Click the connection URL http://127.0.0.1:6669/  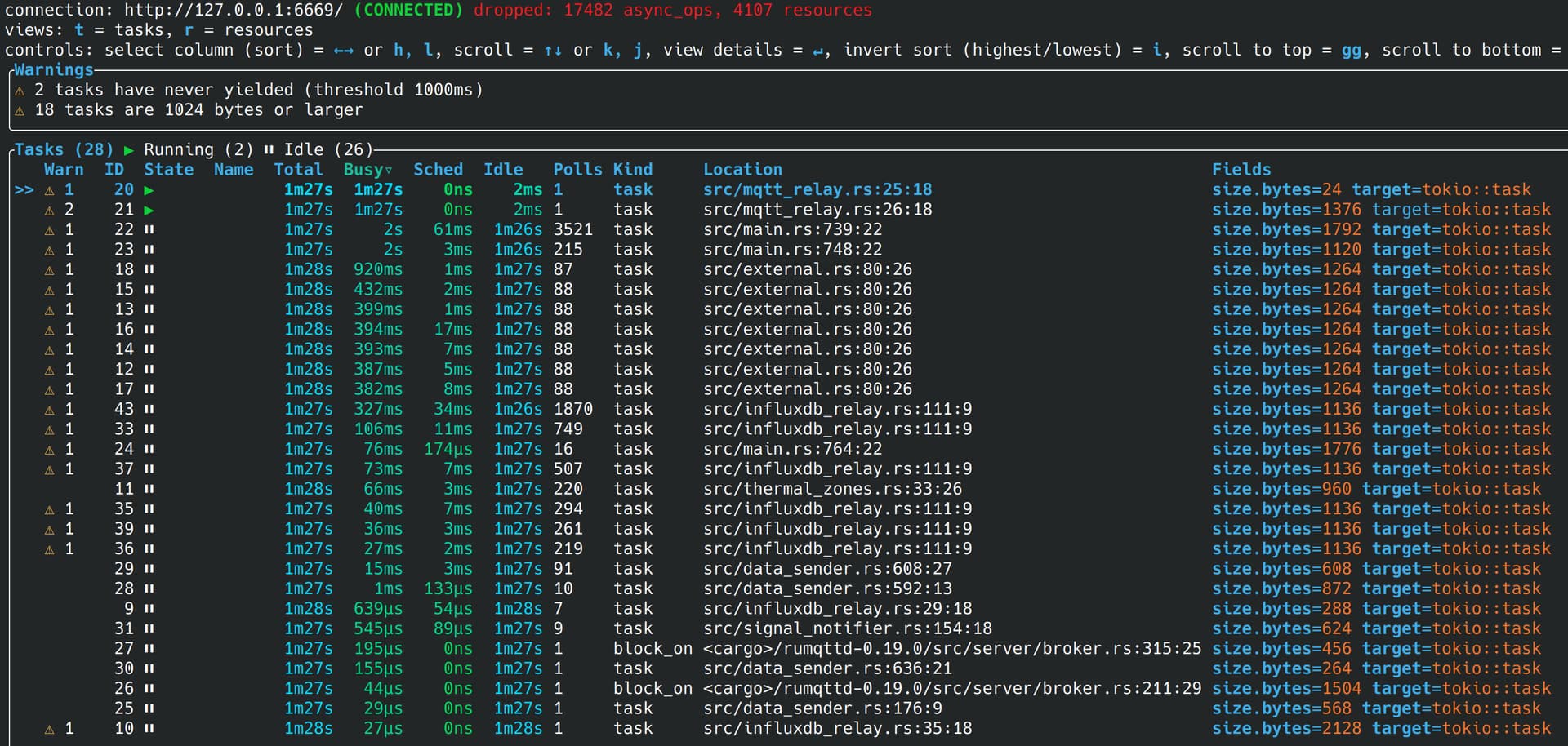(x=234, y=10)
